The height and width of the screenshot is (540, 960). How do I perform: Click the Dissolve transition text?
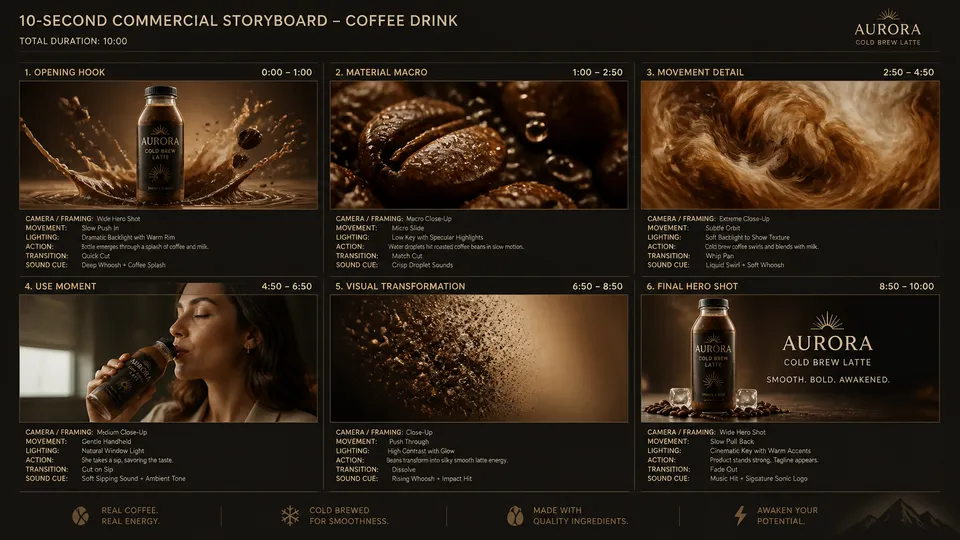(x=403, y=470)
